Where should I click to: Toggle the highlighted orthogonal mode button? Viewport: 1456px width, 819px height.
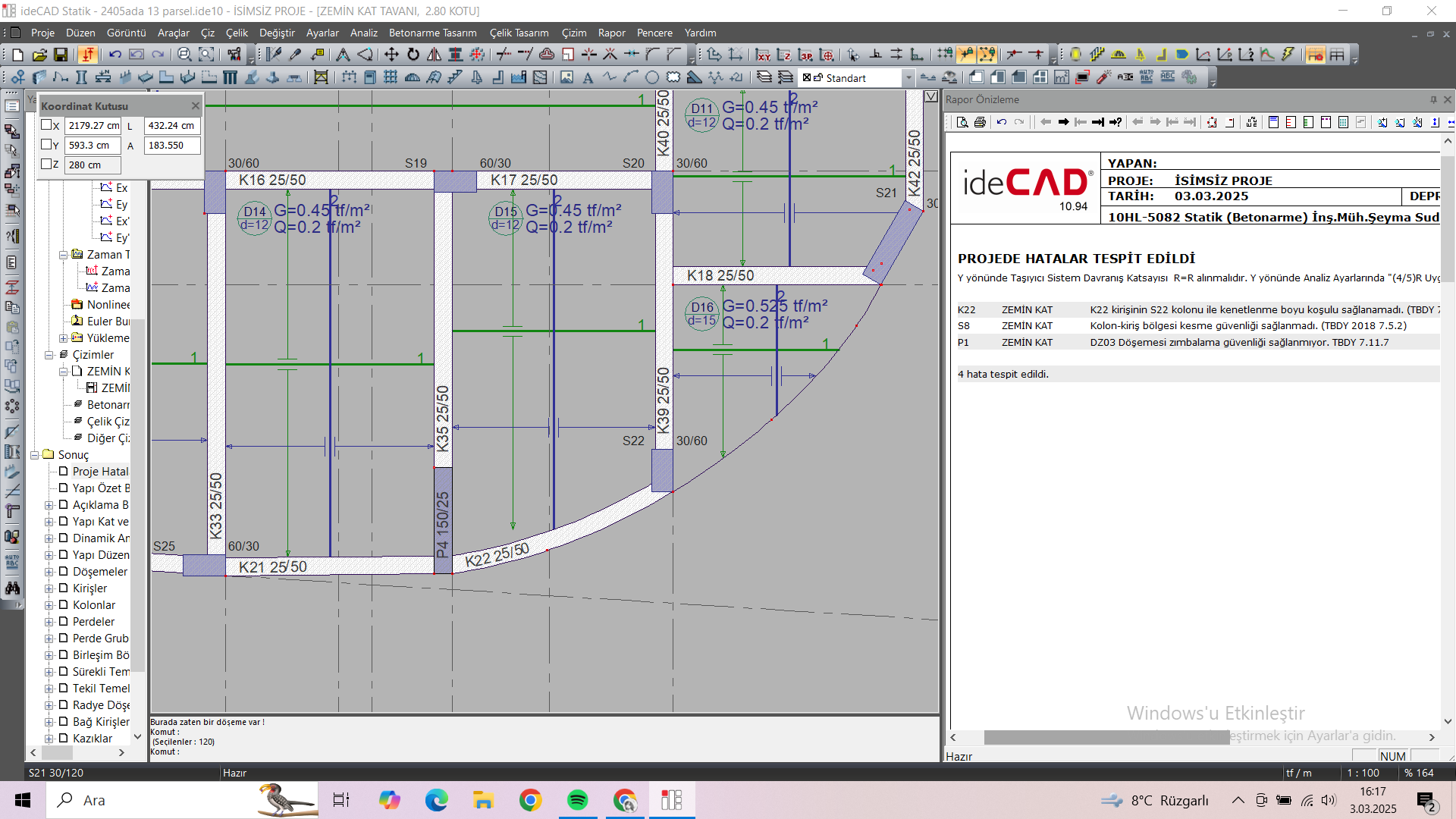point(88,55)
